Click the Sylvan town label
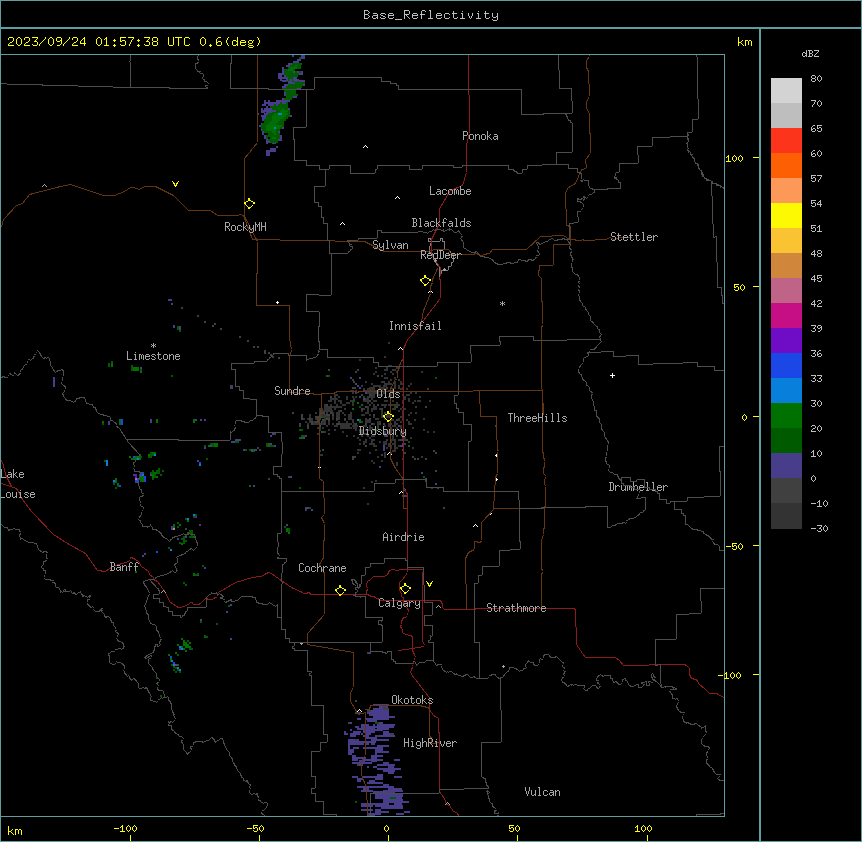Image resolution: width=862 pixels, height=842 pixels. pyautogui.click(x=390, y=245)
